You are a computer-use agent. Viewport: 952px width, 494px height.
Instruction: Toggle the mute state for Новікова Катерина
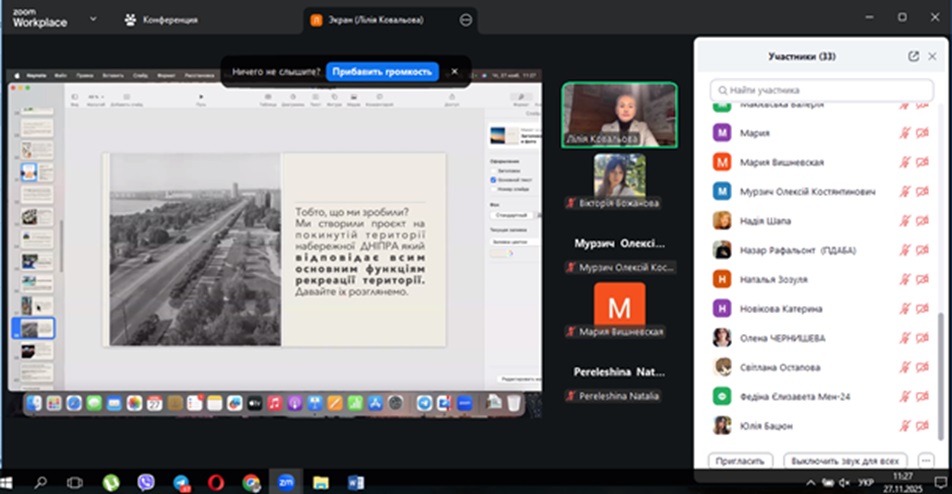click(904, 309)
